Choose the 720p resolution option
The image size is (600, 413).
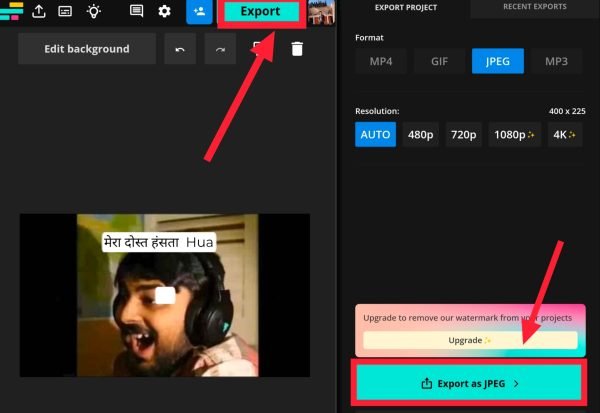[464, 135]
